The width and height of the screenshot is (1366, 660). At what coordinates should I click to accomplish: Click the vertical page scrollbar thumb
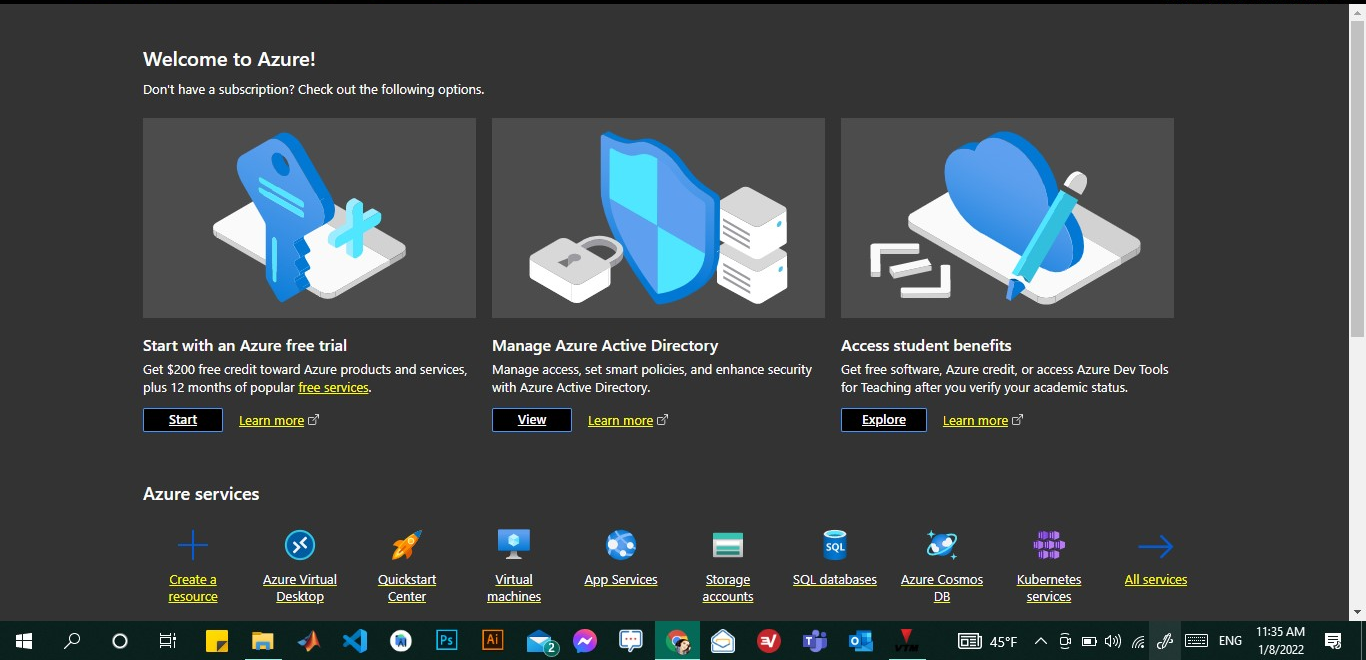click(x=1357, y=180)
